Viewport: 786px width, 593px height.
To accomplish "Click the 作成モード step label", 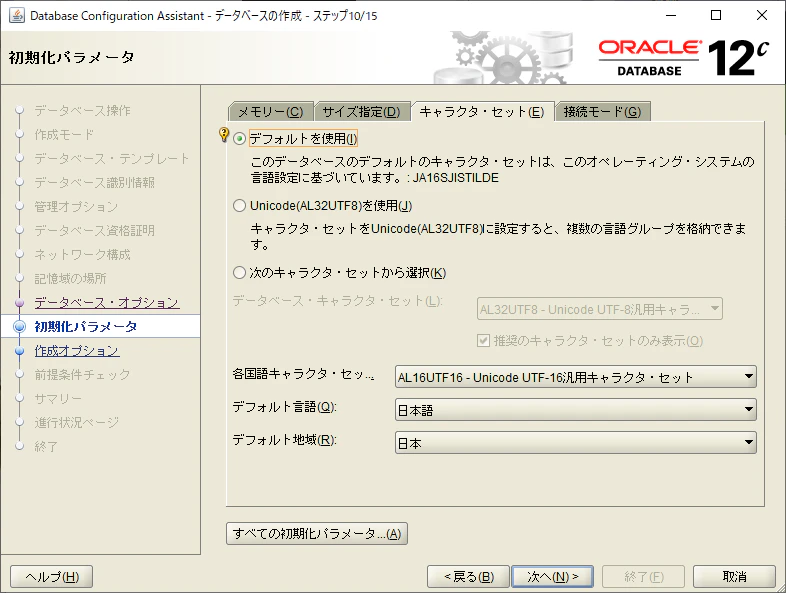I will [64, 134].
